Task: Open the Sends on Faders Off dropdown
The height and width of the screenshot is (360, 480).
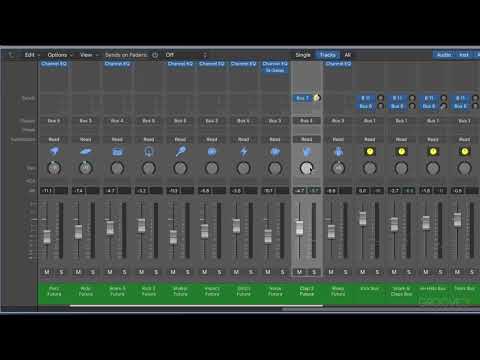Action: [x=186, y=55]
